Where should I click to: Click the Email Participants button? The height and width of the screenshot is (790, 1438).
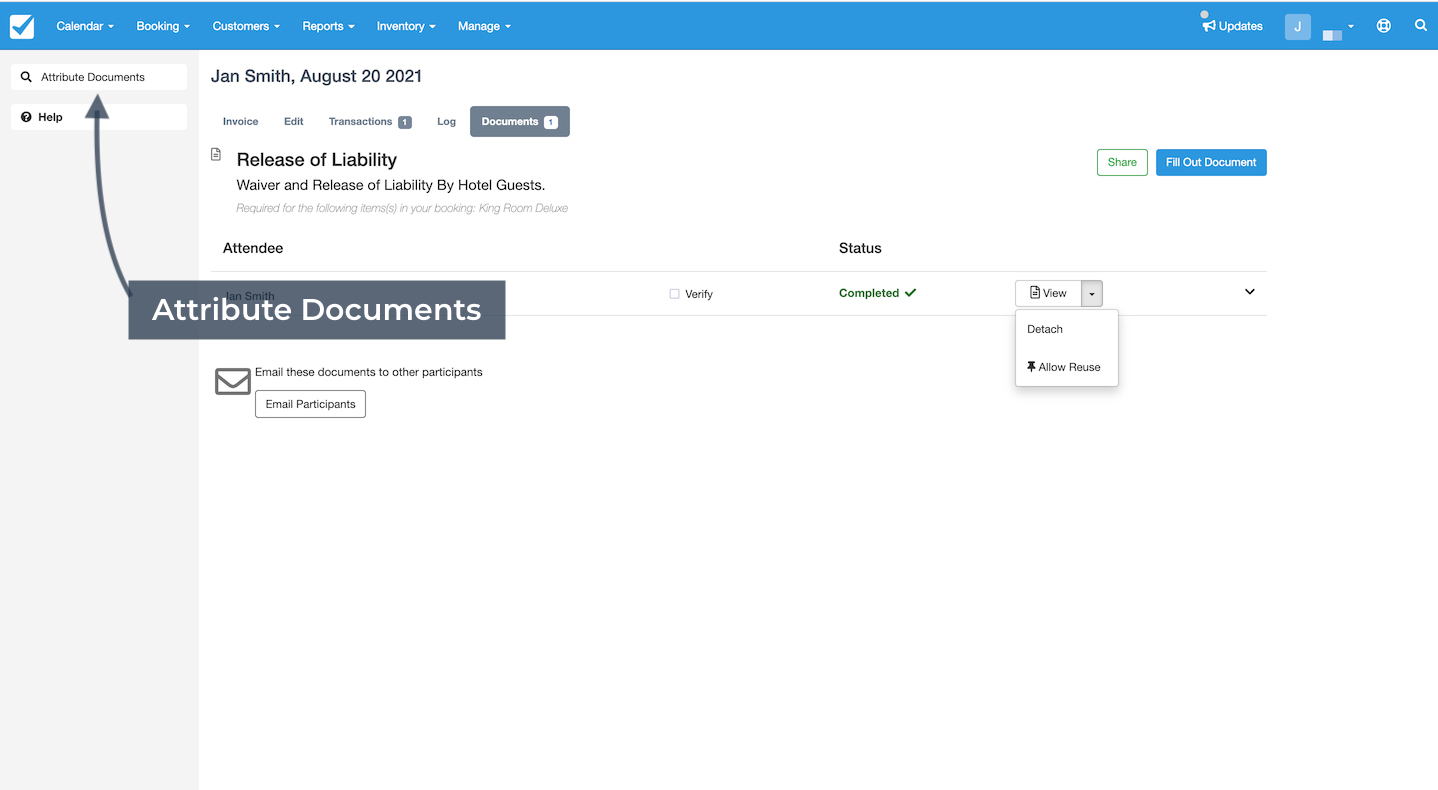[310, 404]
